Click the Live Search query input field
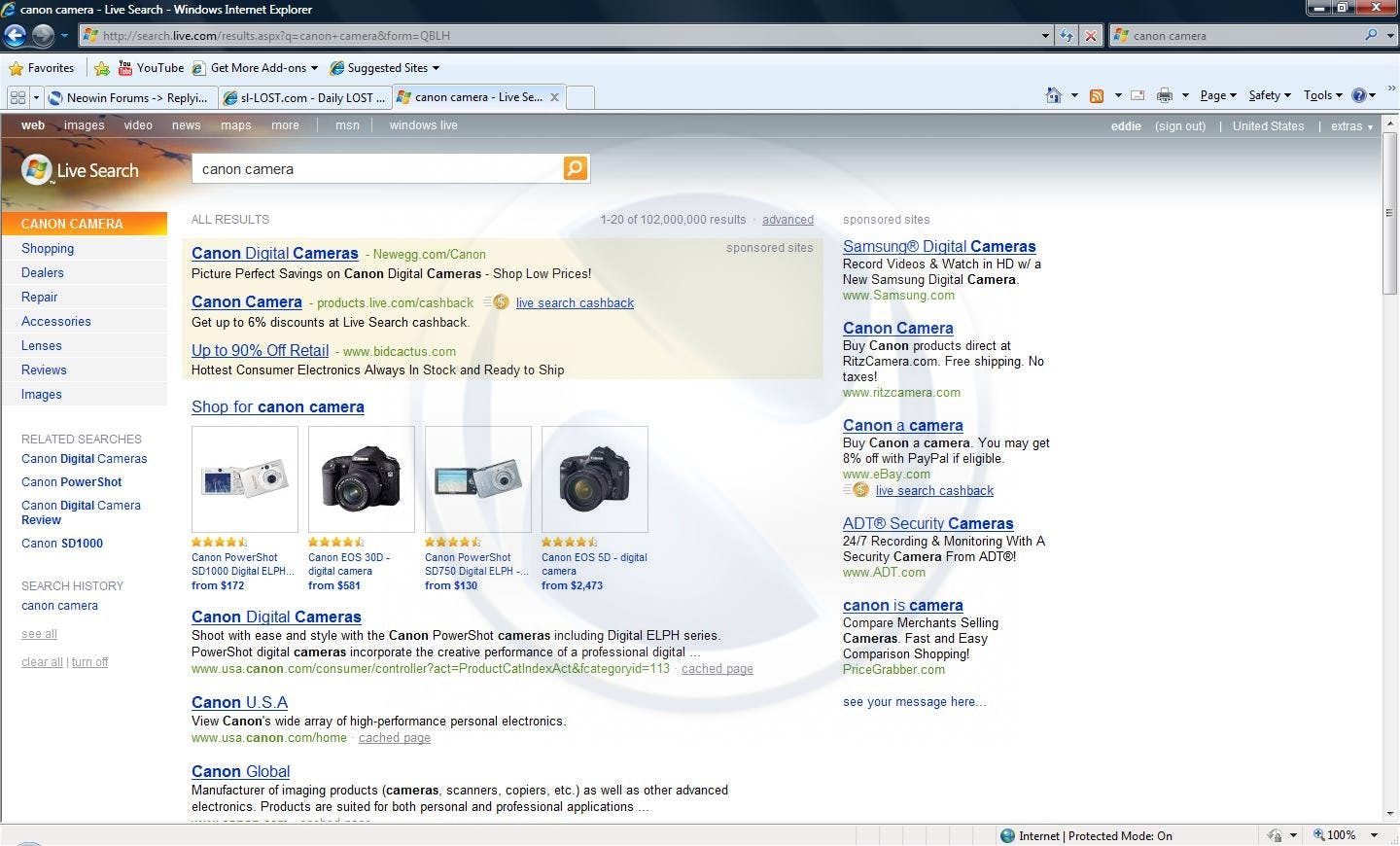This screenshot has height=846, width=1400. [x=377, y=169]
